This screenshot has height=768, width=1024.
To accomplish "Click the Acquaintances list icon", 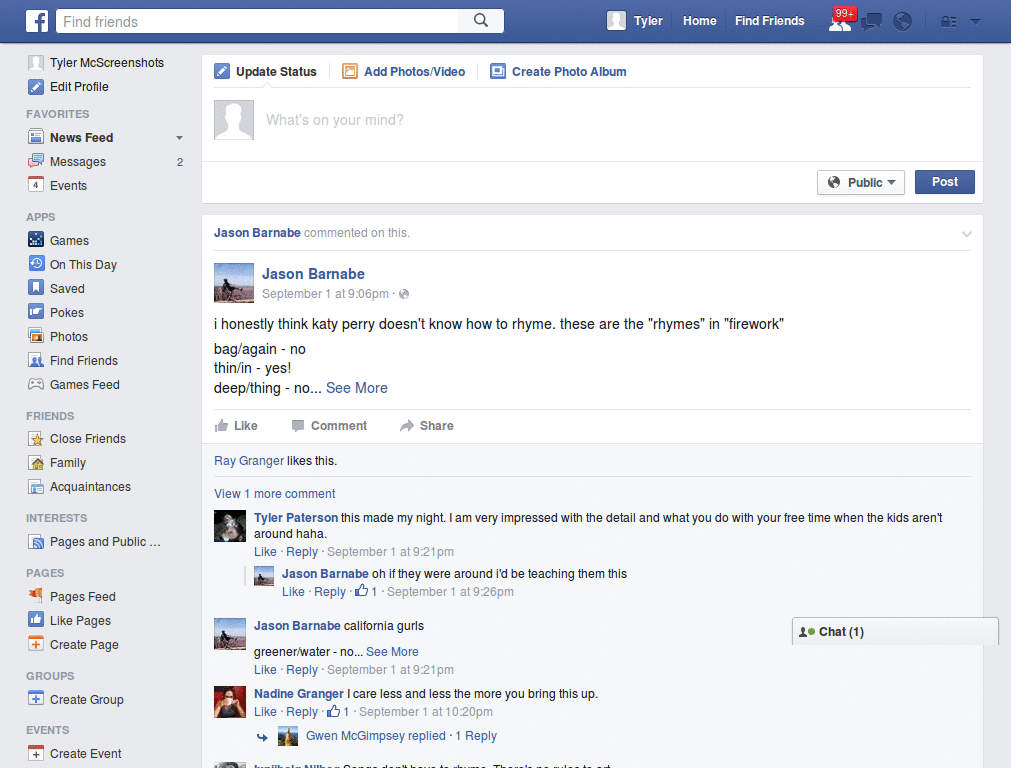I will pos(36,487).
